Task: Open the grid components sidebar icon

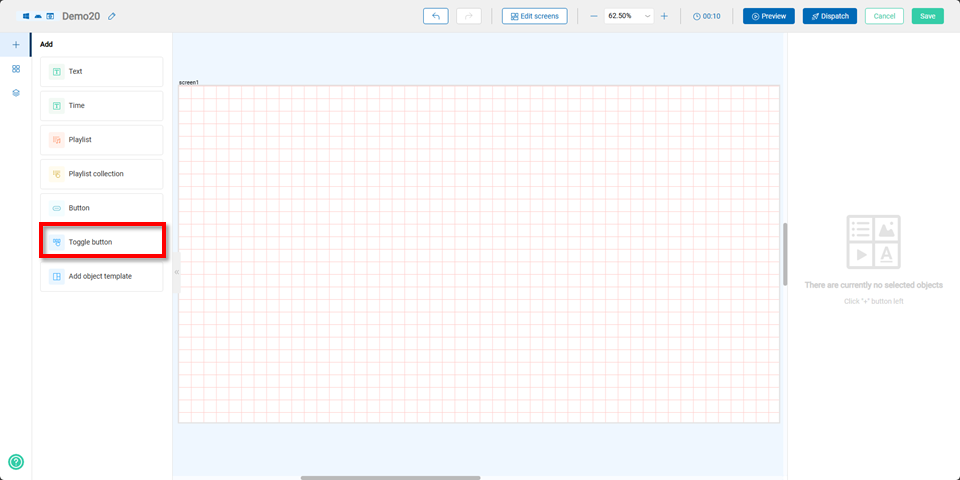Action: tap(15, 69)
